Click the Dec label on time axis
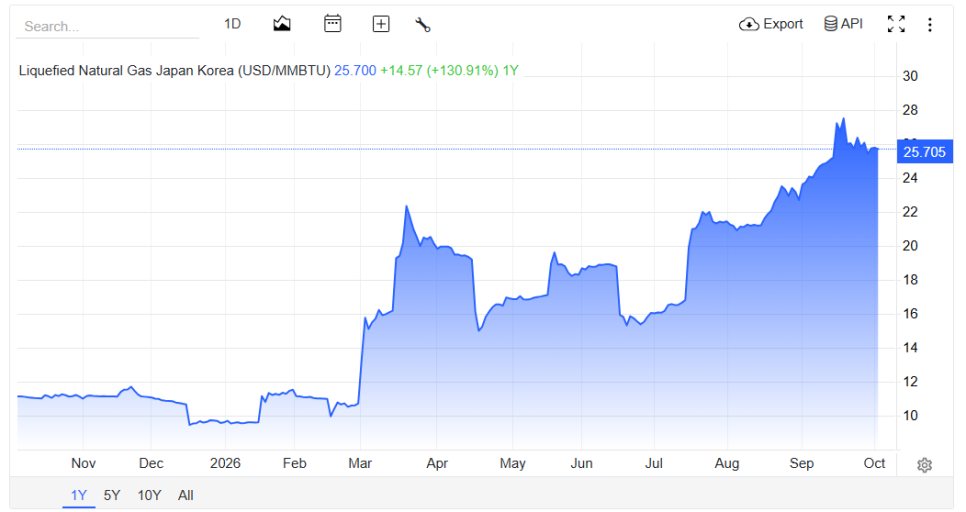966x512 pixels. click(151, 463)
